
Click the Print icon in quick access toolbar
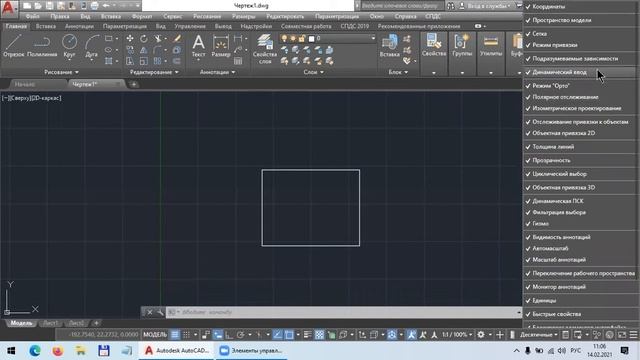(x=94, y=6)
